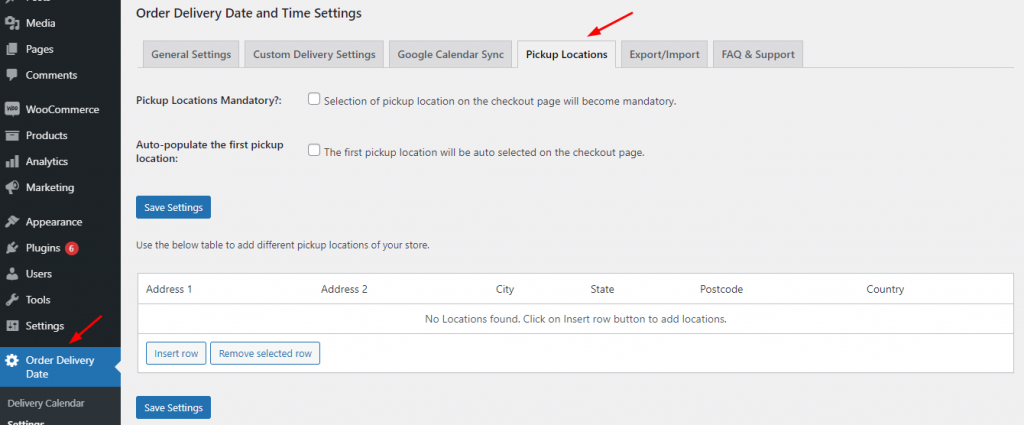This screenshot has height=425, width=1024.
Task: Open FAQ & Support tab
Action: 758,54
